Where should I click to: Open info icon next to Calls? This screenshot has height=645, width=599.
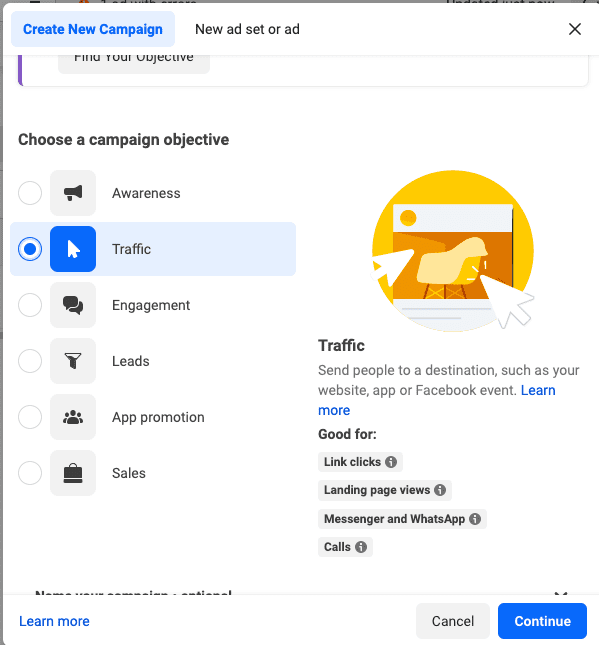[x=361, y=547]
